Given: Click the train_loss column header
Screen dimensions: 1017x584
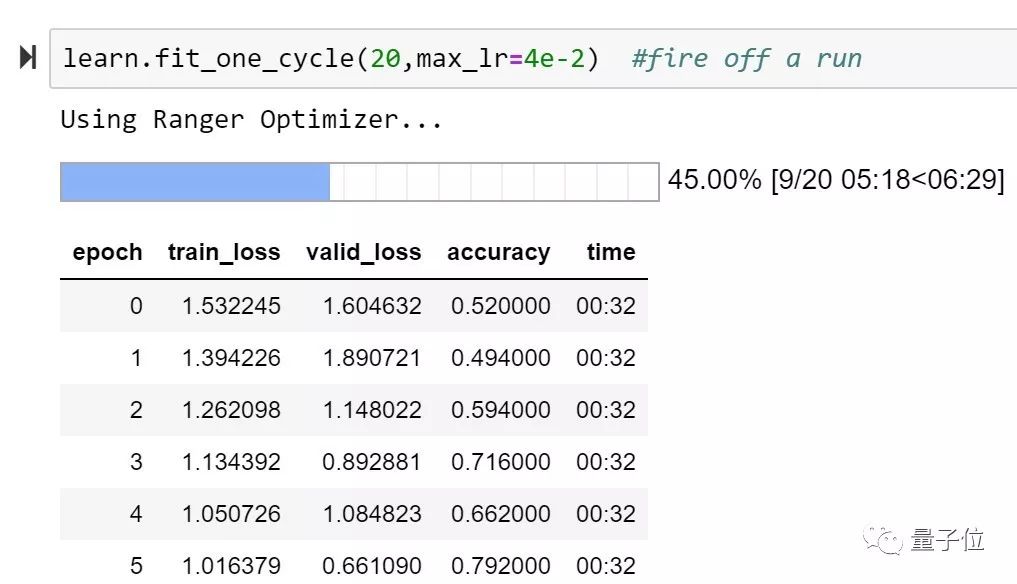Looking at the screenshot, I should pos(224,253).
